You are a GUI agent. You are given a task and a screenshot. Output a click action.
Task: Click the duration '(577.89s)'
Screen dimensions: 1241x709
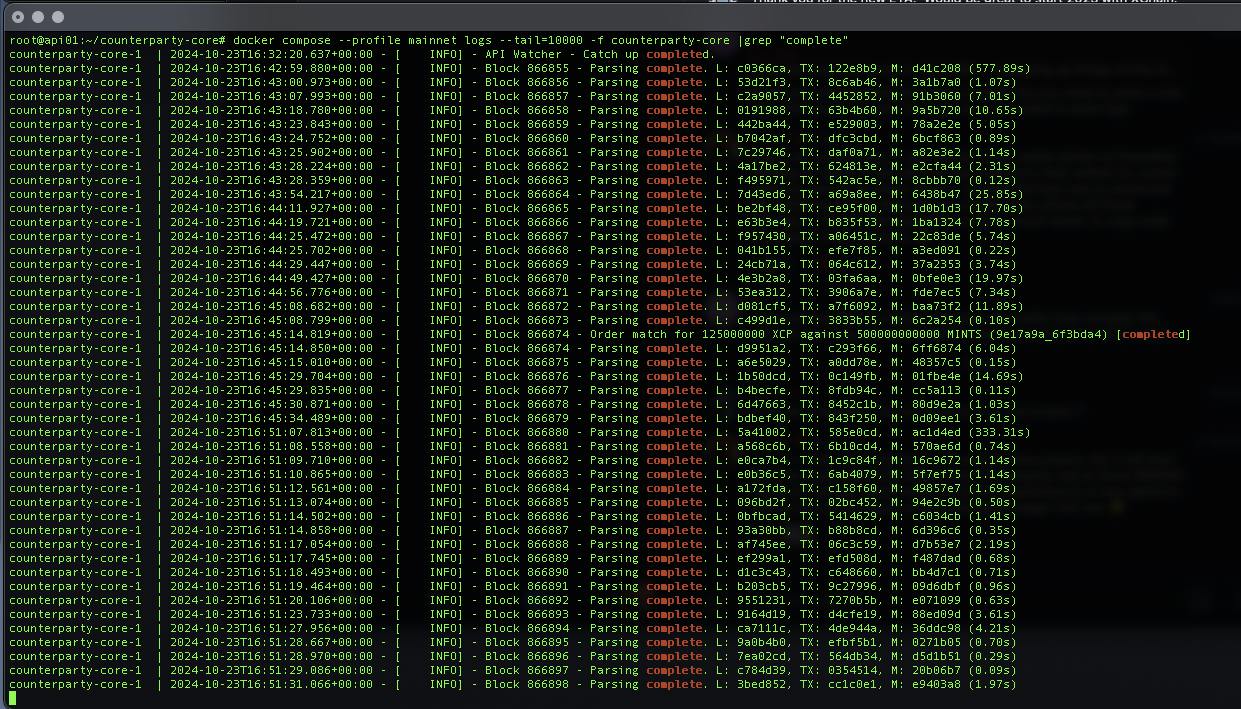(999, 68)
